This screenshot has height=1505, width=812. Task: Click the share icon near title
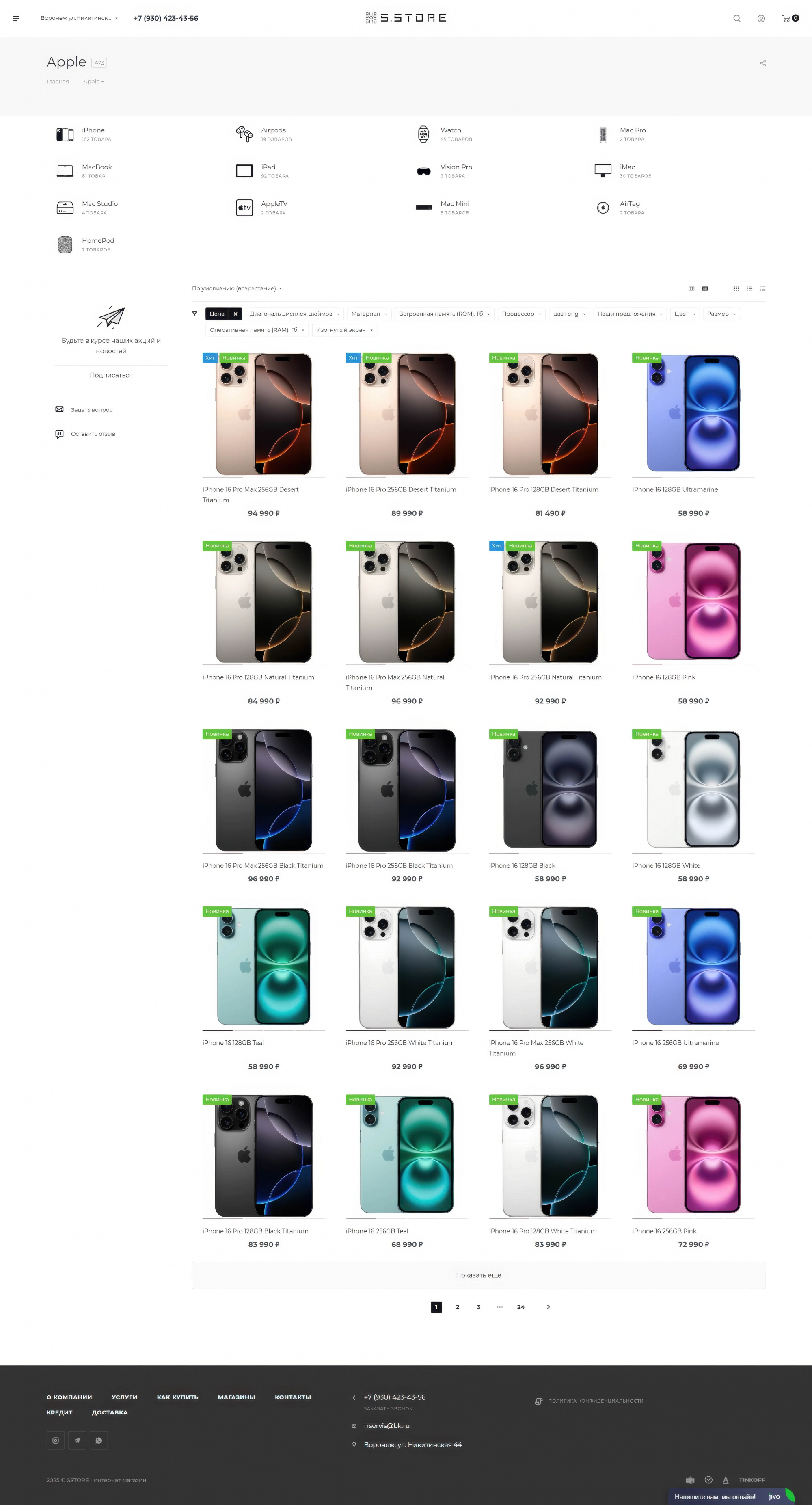tap(763, 63)
